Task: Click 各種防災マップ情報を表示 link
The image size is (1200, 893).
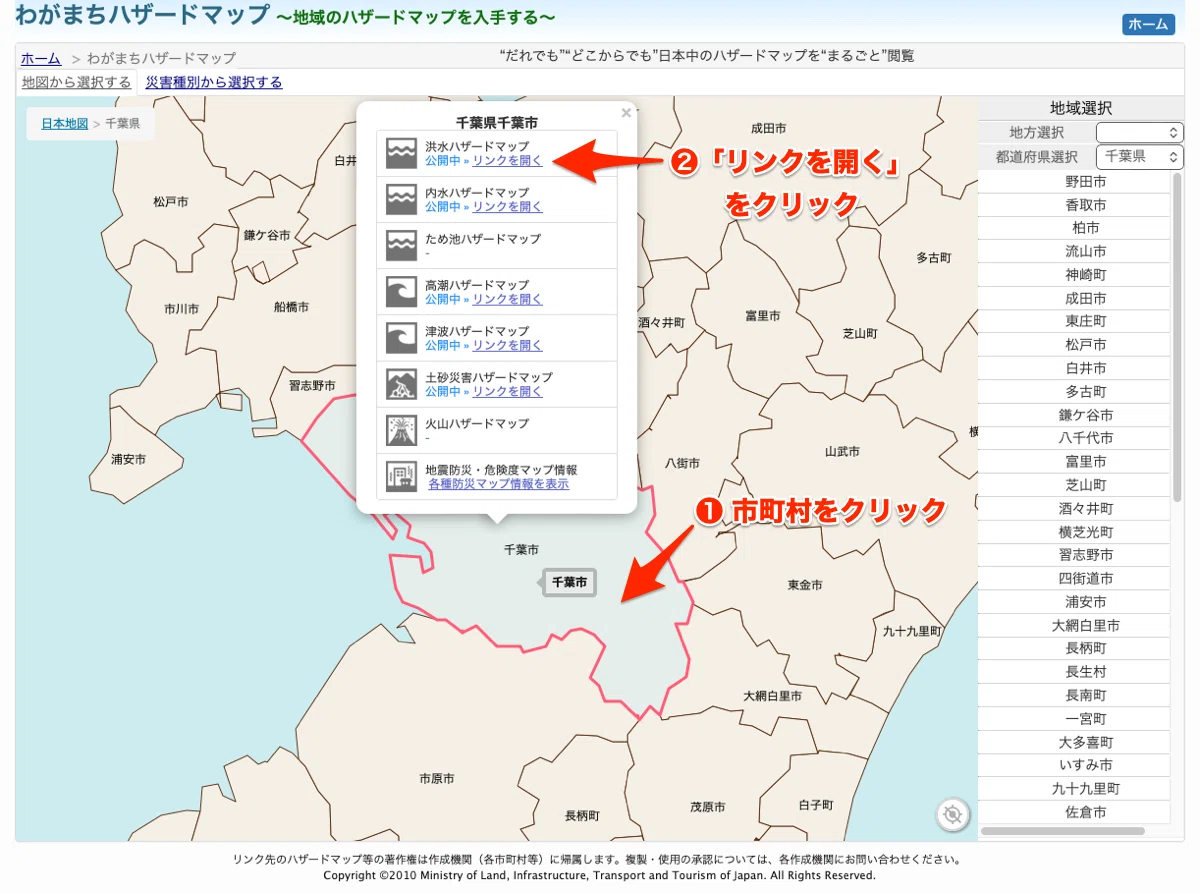Action: [498, 484]
